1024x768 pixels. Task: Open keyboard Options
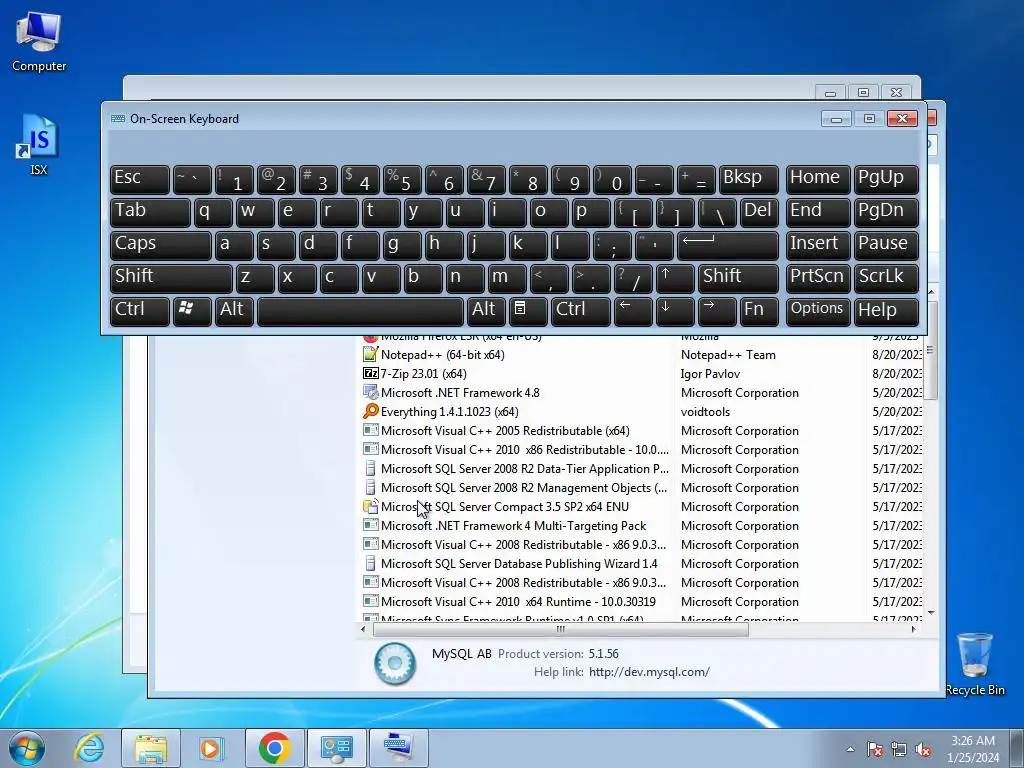tap(818, 311)
